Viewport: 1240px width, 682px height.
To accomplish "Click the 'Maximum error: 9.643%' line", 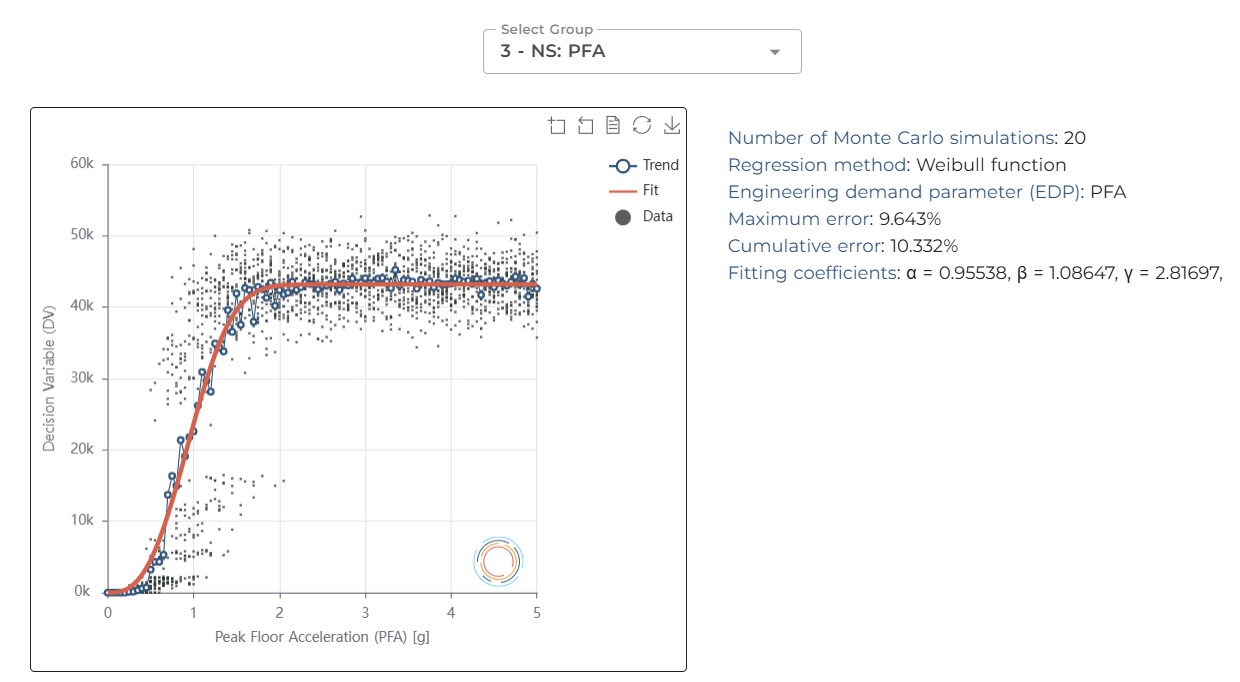I will pyautogui.click(x=834, y=219).
